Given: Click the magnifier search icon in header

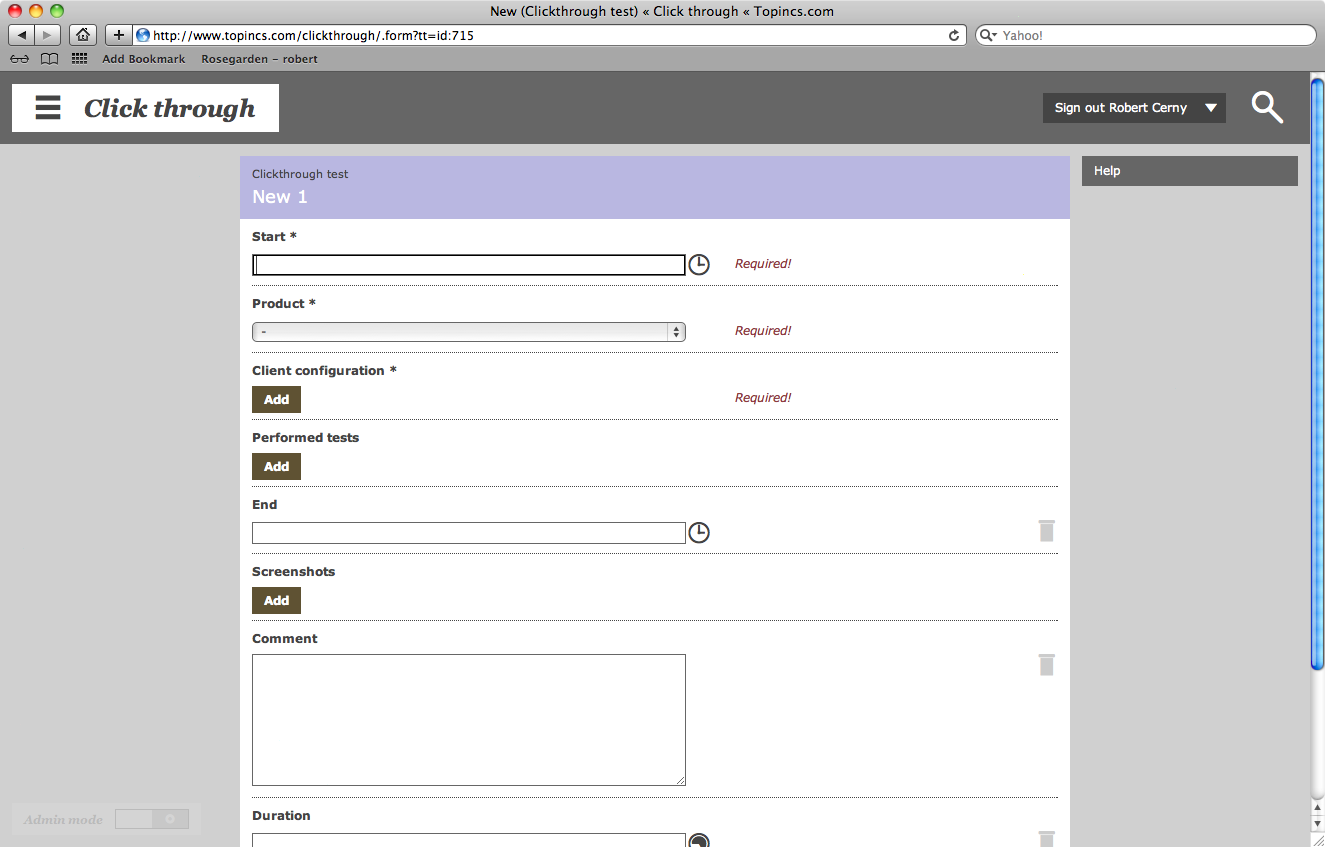Looking at the screenshot, I should tap(1267, 107).
